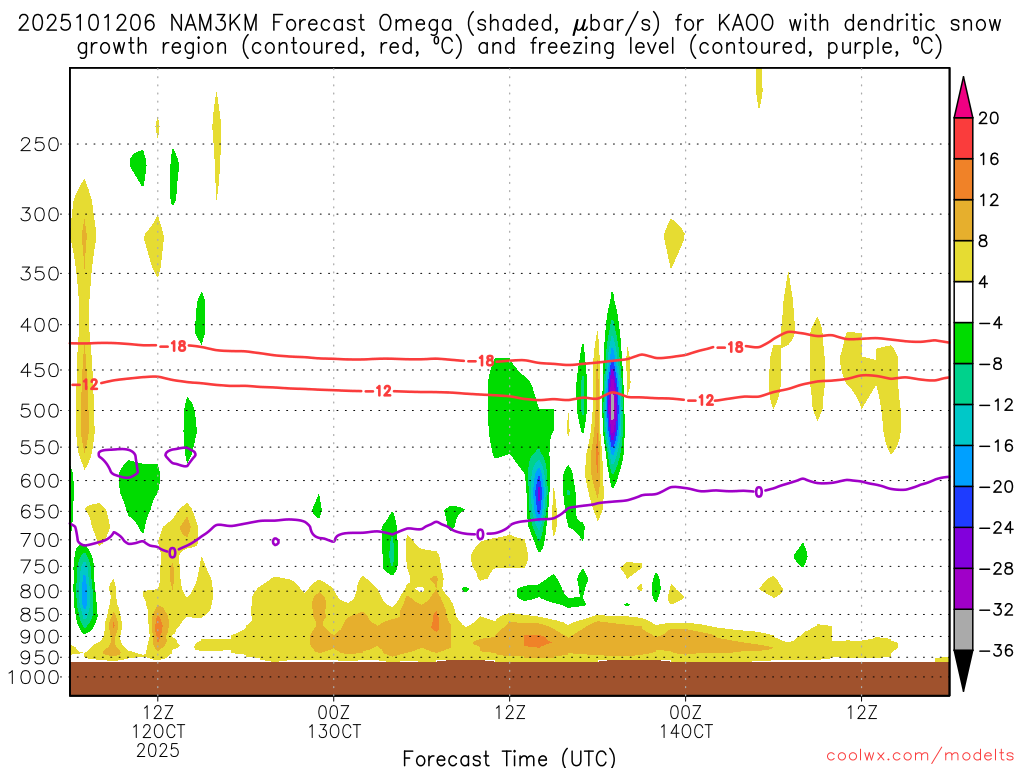Click the 750 pressure axis label
This screenshot has width=1024, height=768.
[40, 567]
